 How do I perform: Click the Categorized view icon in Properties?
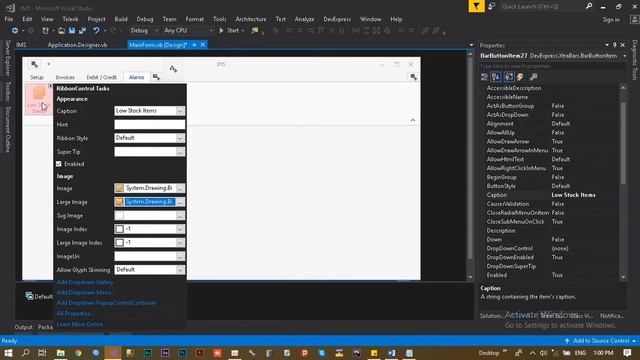[x=484, y=77]
